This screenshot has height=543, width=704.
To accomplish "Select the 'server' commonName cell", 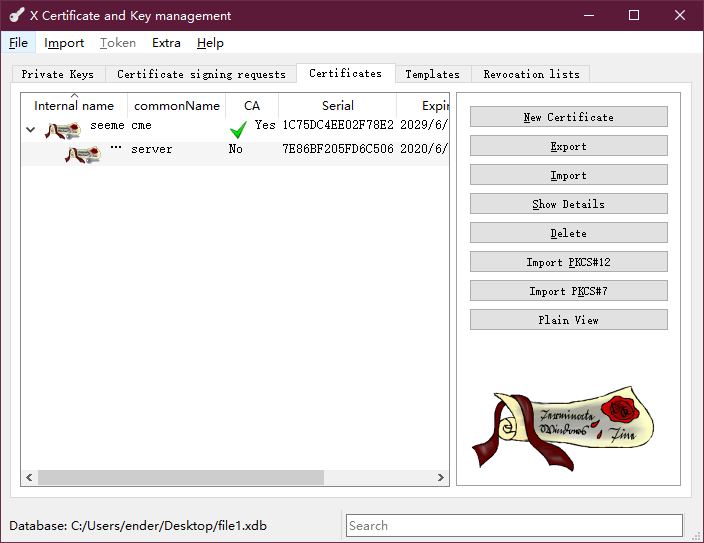I will [x=151, y=149].
